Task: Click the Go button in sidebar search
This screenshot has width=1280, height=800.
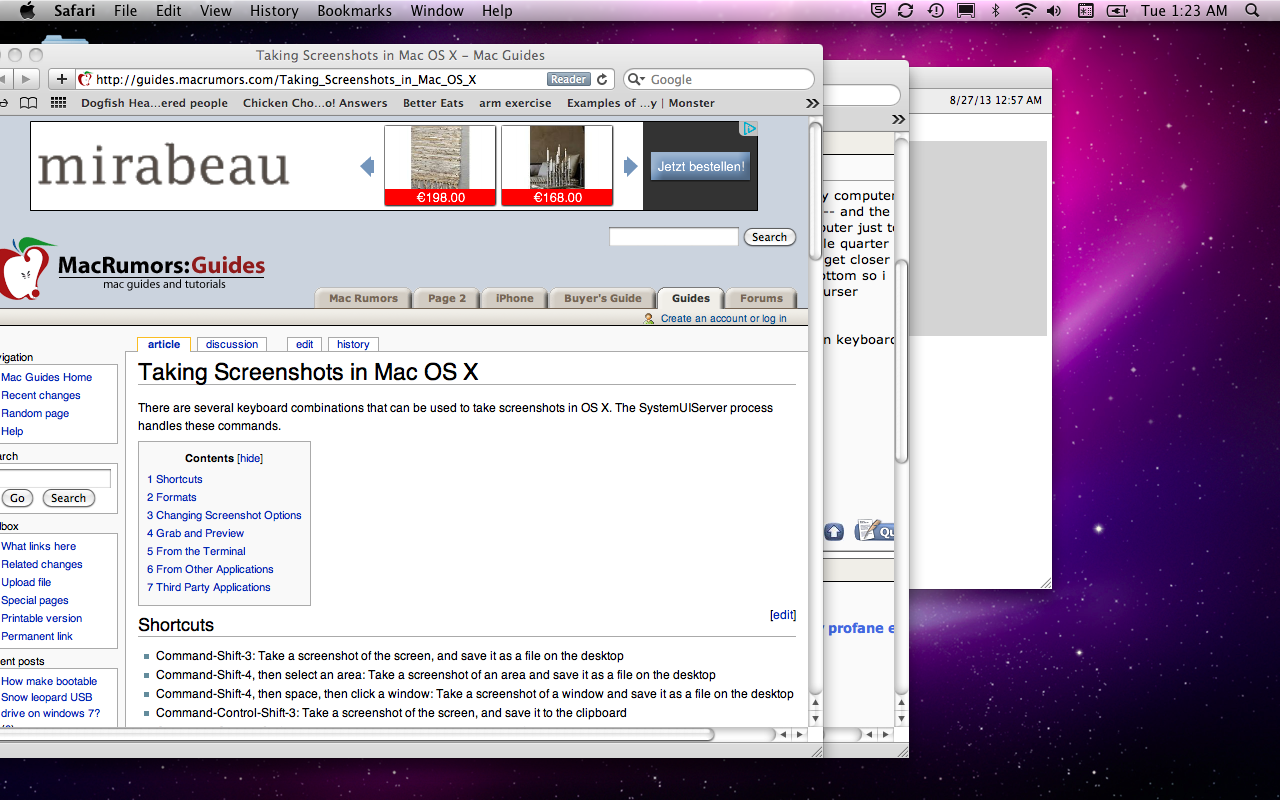Action: [x=17, y=498]
